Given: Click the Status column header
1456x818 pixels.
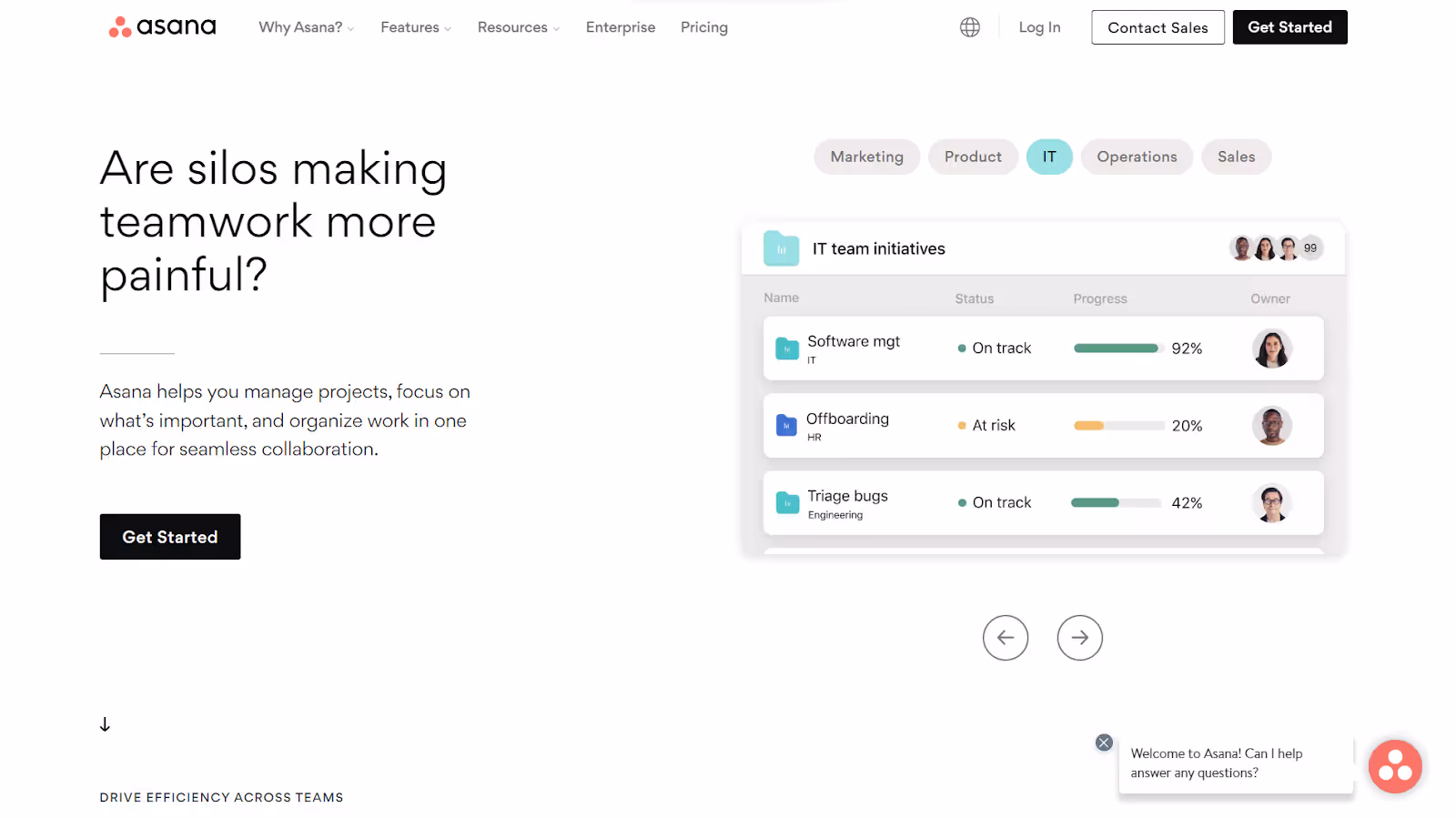Looking at the screenshot, I should 974,298.
